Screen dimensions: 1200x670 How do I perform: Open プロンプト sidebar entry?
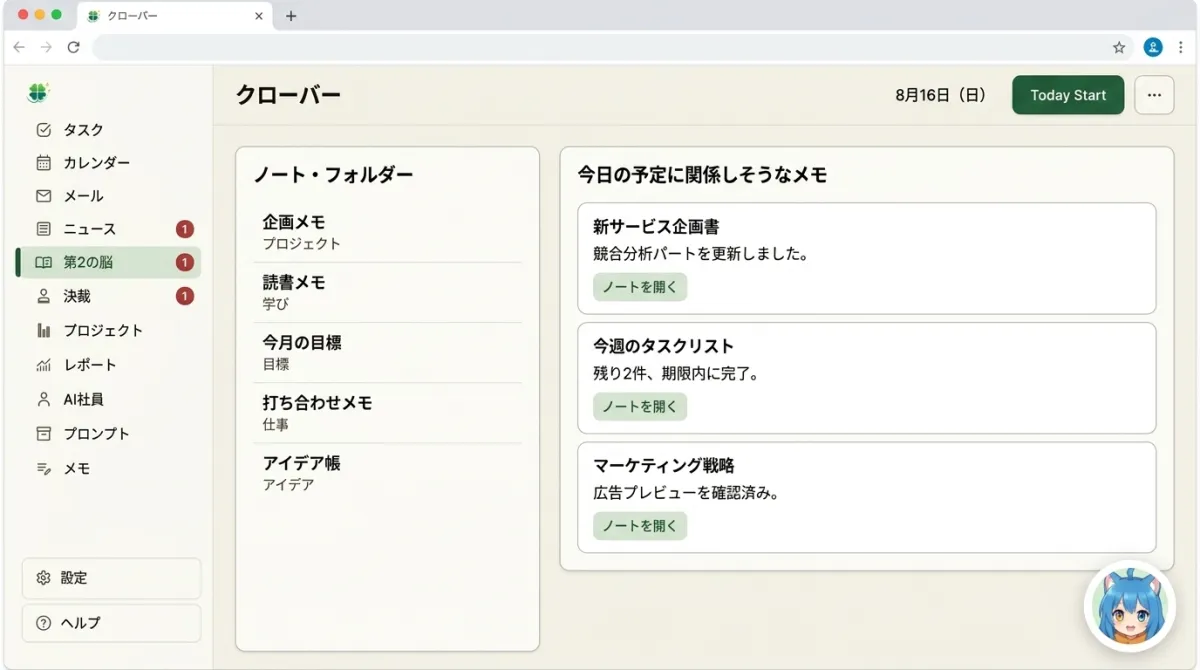pos(108,434)
